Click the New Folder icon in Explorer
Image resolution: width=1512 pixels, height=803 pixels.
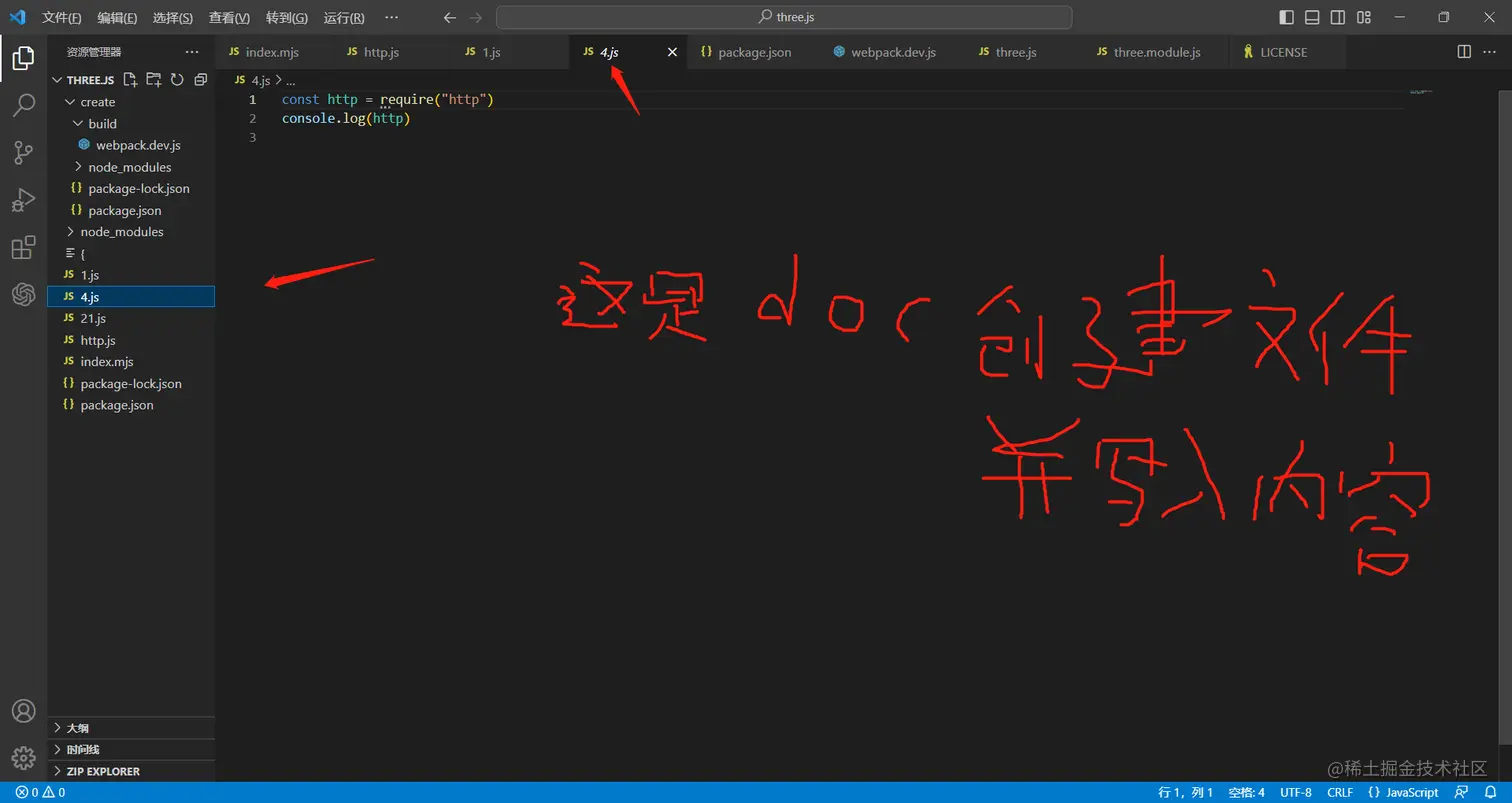(153, 79)
